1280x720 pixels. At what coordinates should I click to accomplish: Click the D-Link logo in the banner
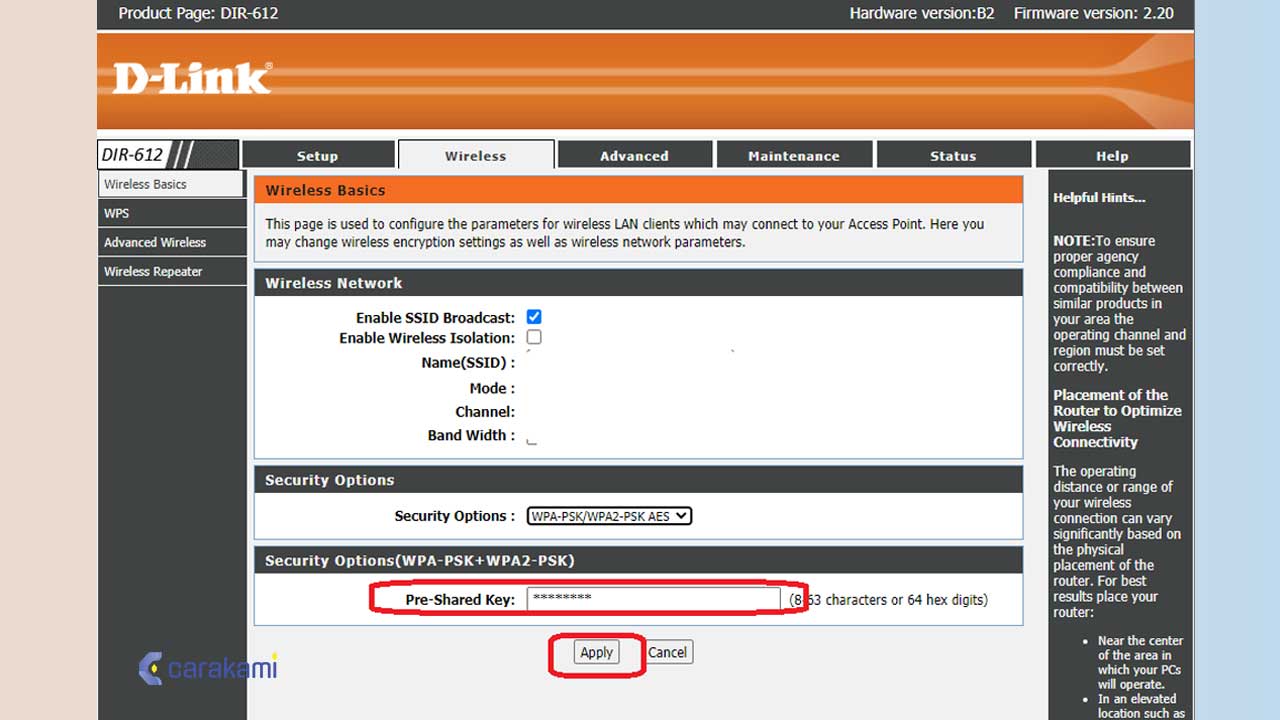click(x=191, y=78)
